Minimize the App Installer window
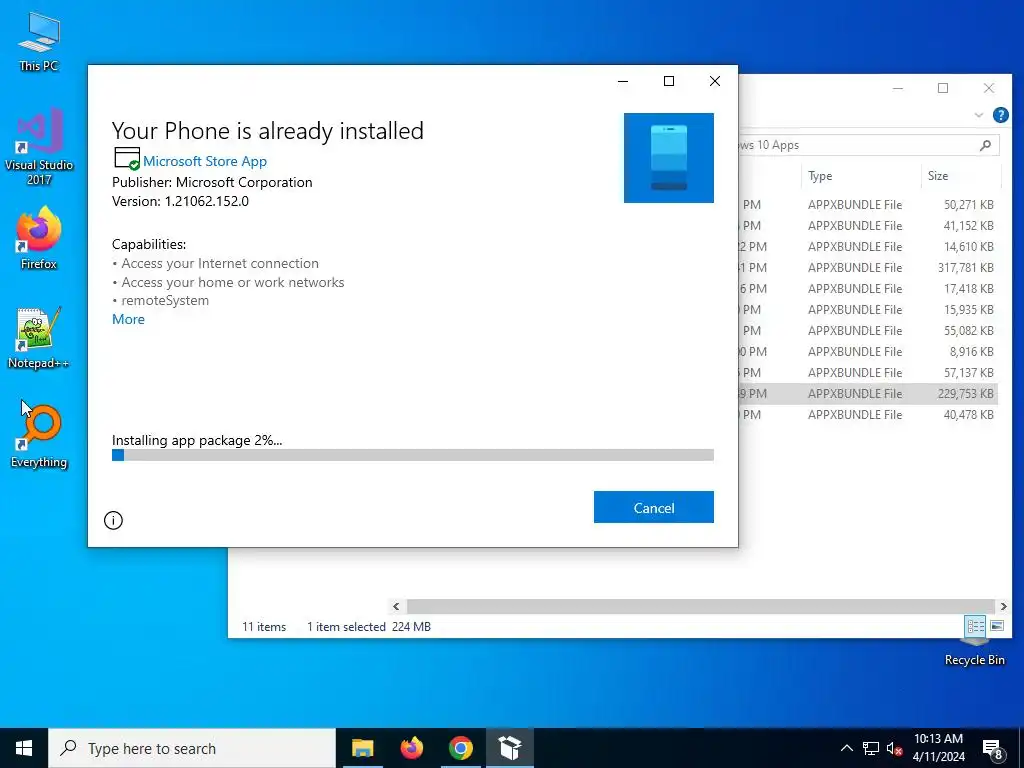 tap(623, 81)
